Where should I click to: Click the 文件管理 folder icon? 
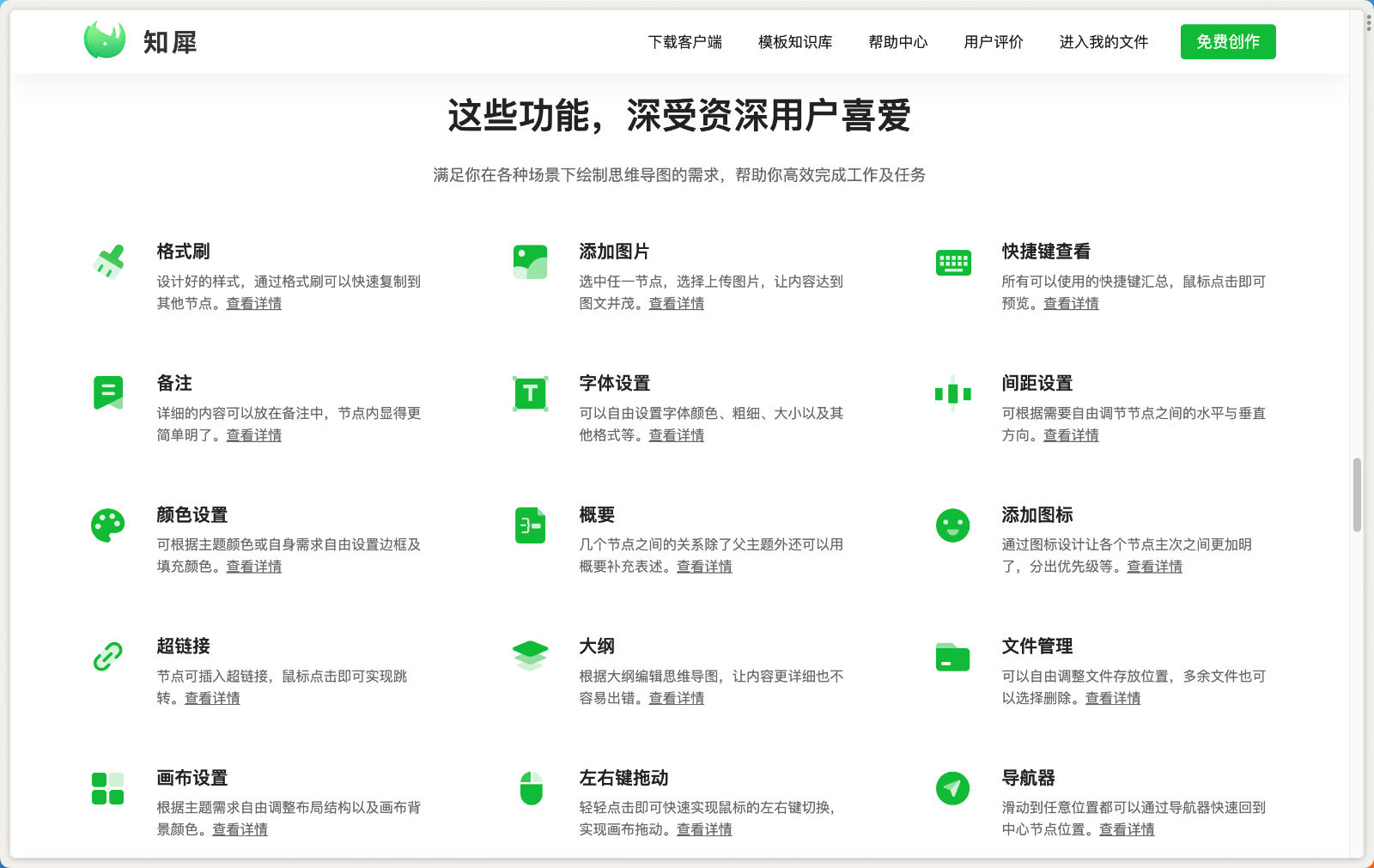(952, 657)
